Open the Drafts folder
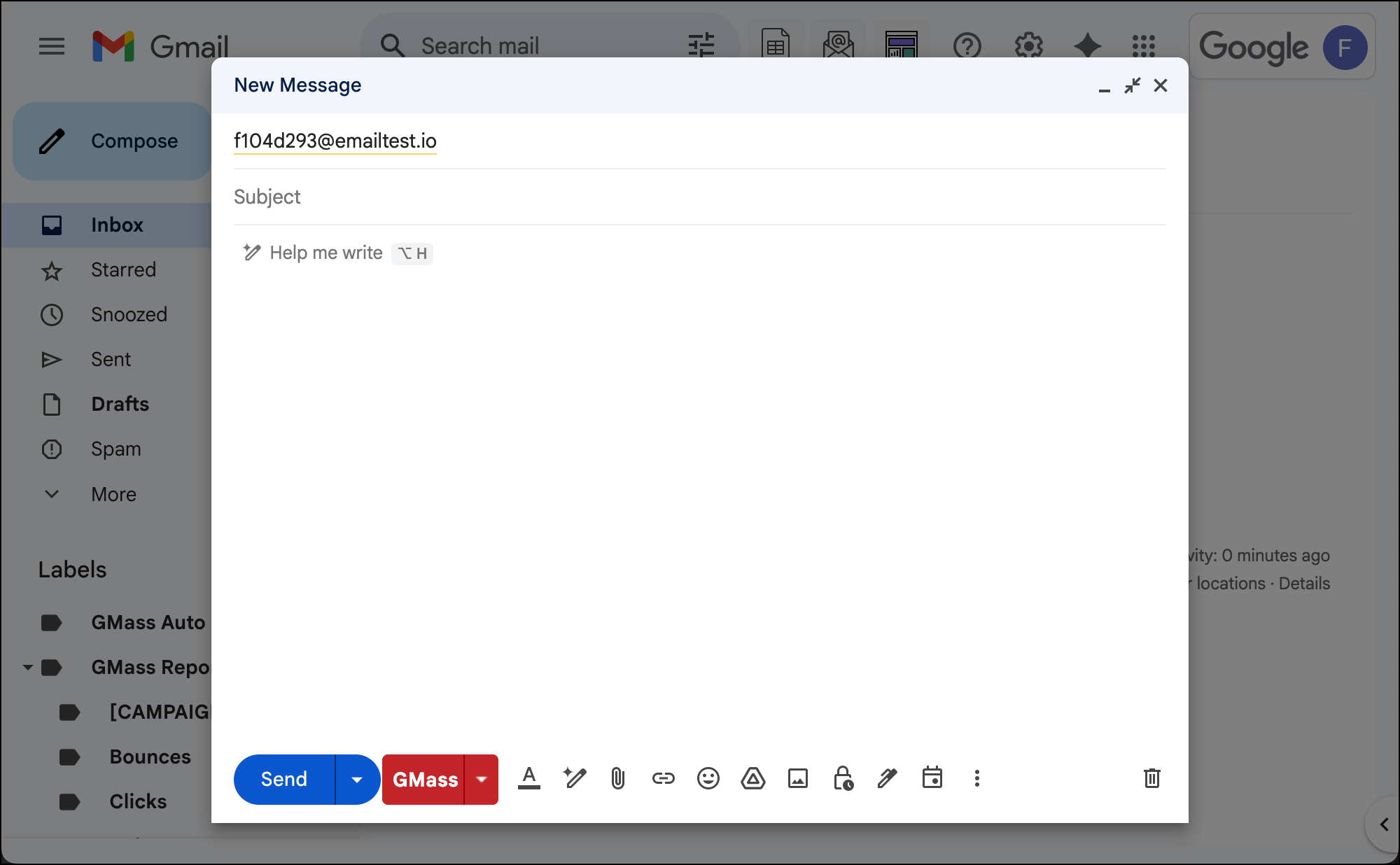 pyautogui.click(x=119, y=404)
